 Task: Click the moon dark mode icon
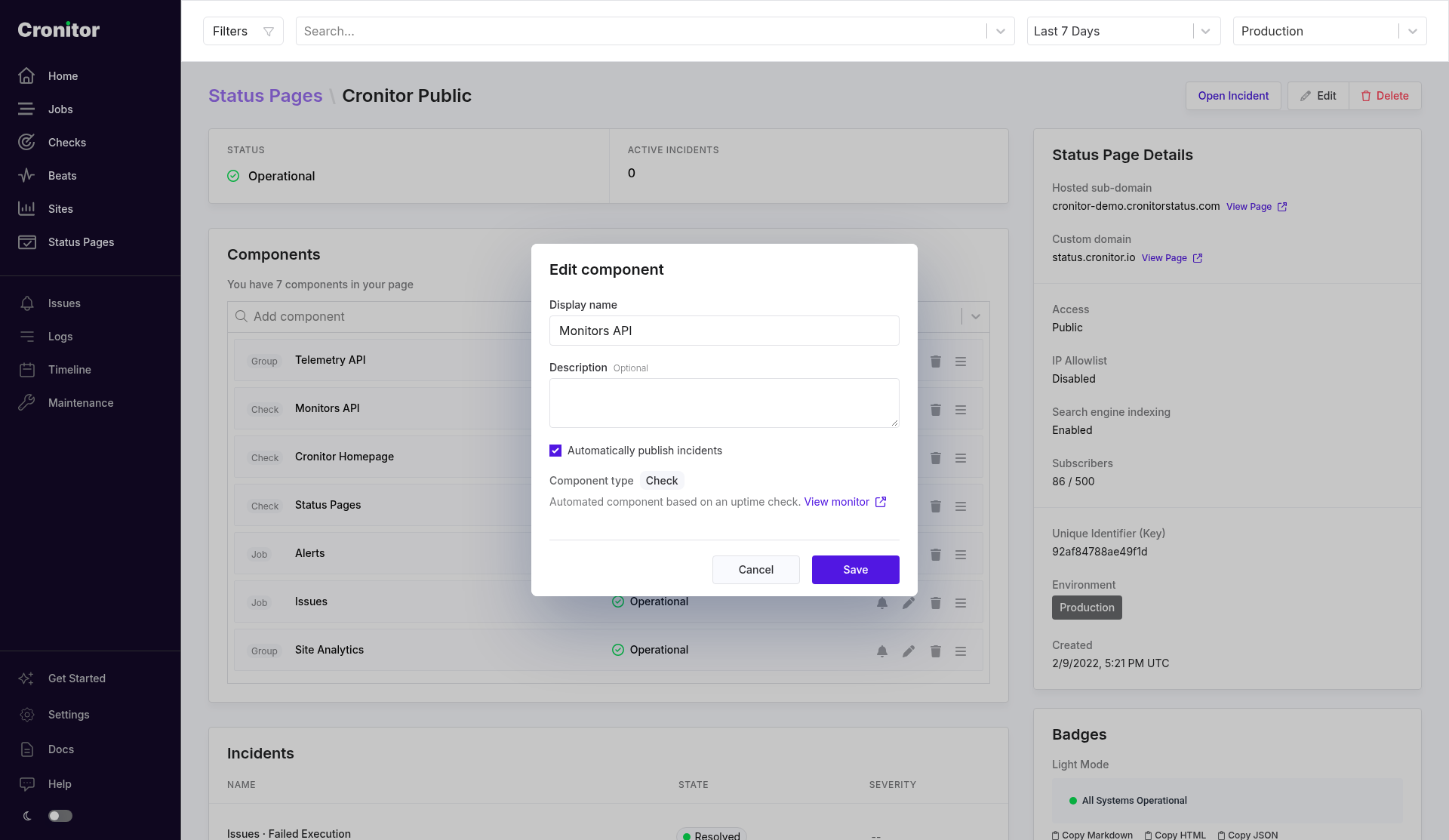point(27,816)
